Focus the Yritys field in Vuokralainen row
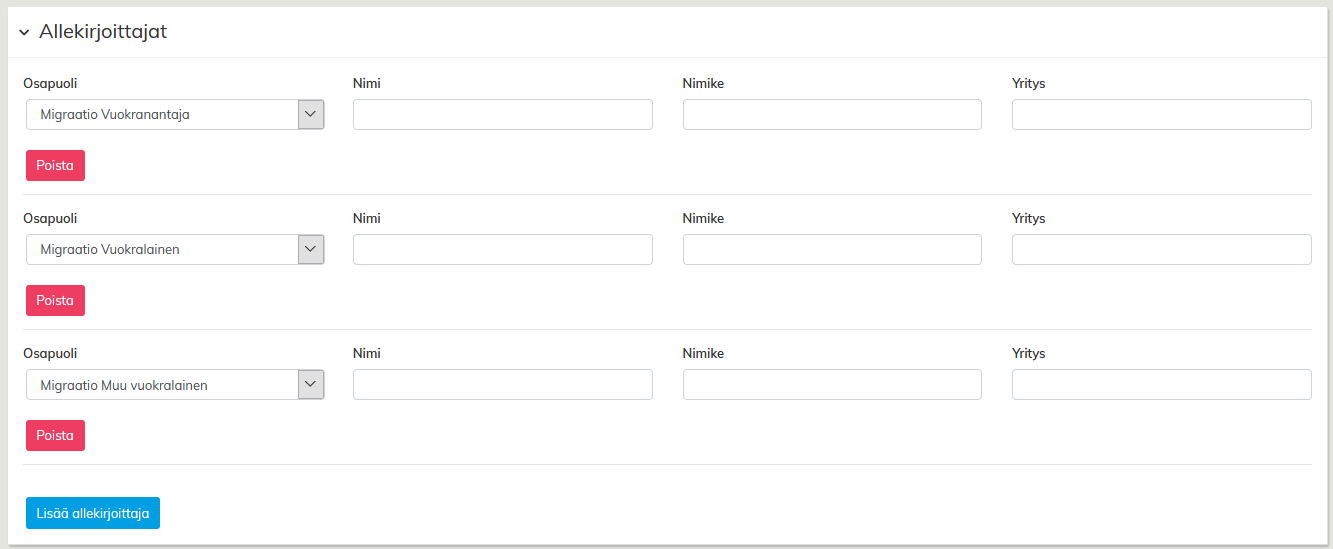Screen dimensions: 1333x549 pos(1161,250)
